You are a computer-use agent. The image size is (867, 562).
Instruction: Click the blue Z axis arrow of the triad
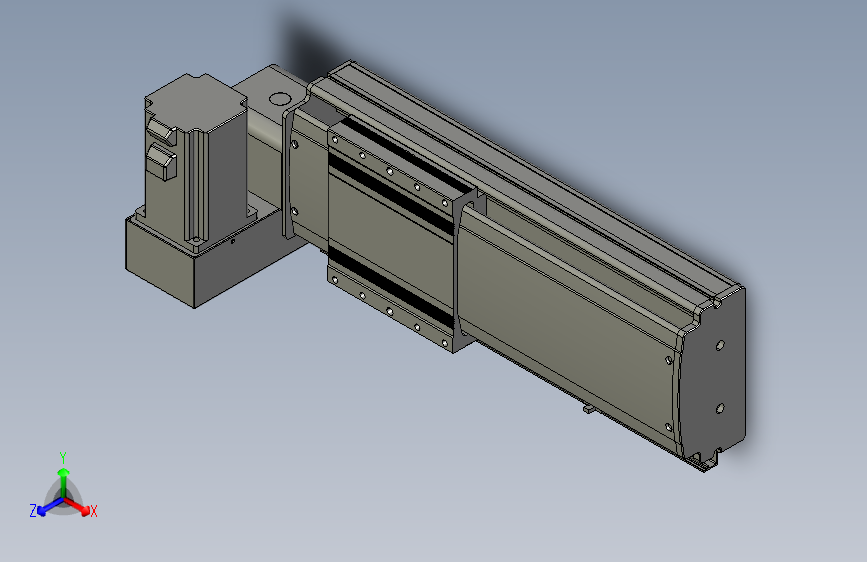[x=50, y=507]
